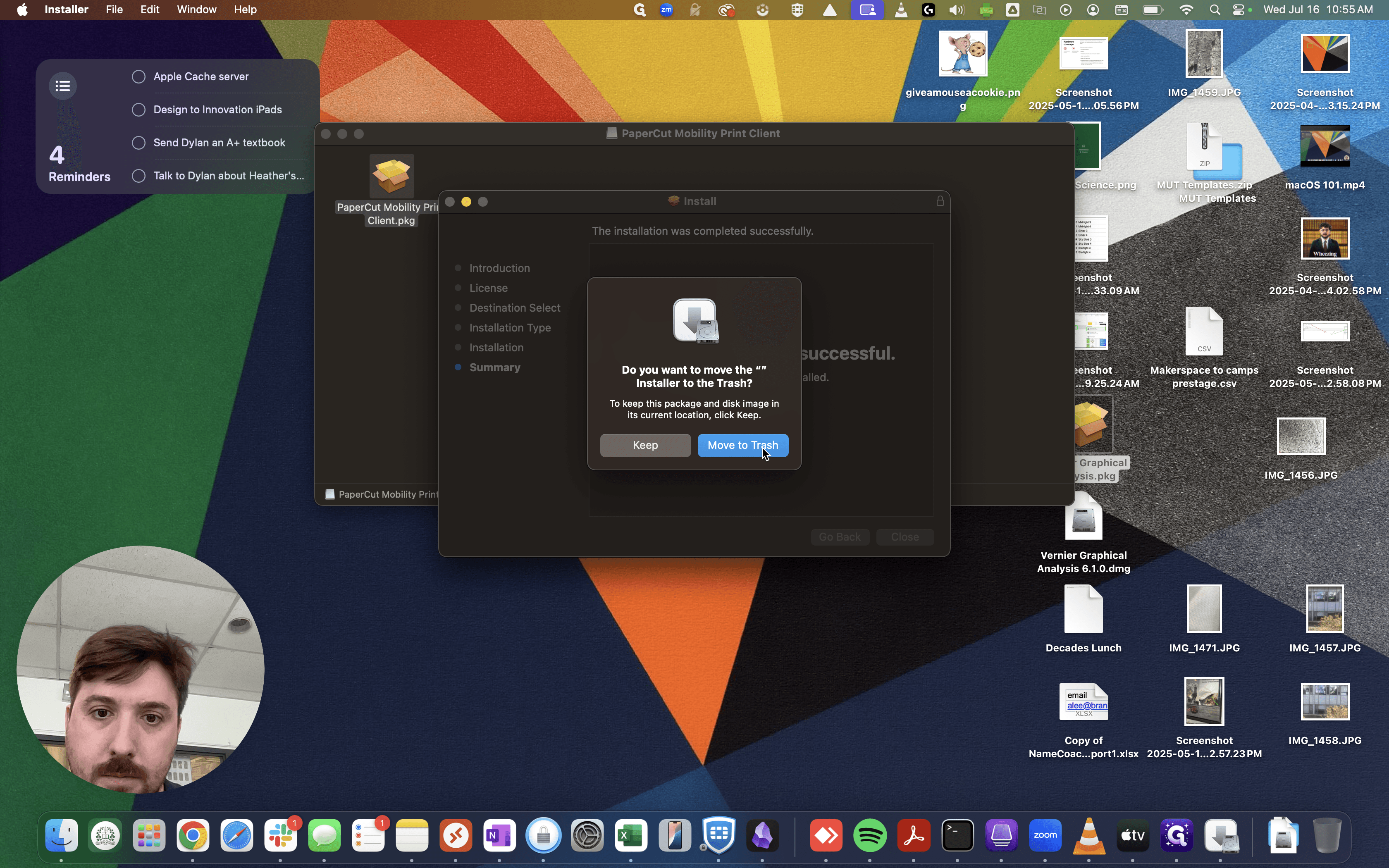Open Zoom from the Dock
This screenshot has height=868, width=1389.
(x=1046, y=835)
